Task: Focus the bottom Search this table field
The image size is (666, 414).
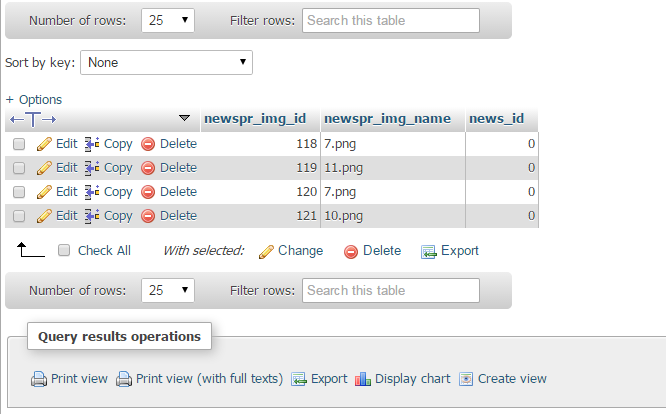Action: pyautogui.click(x=391, y=290)
